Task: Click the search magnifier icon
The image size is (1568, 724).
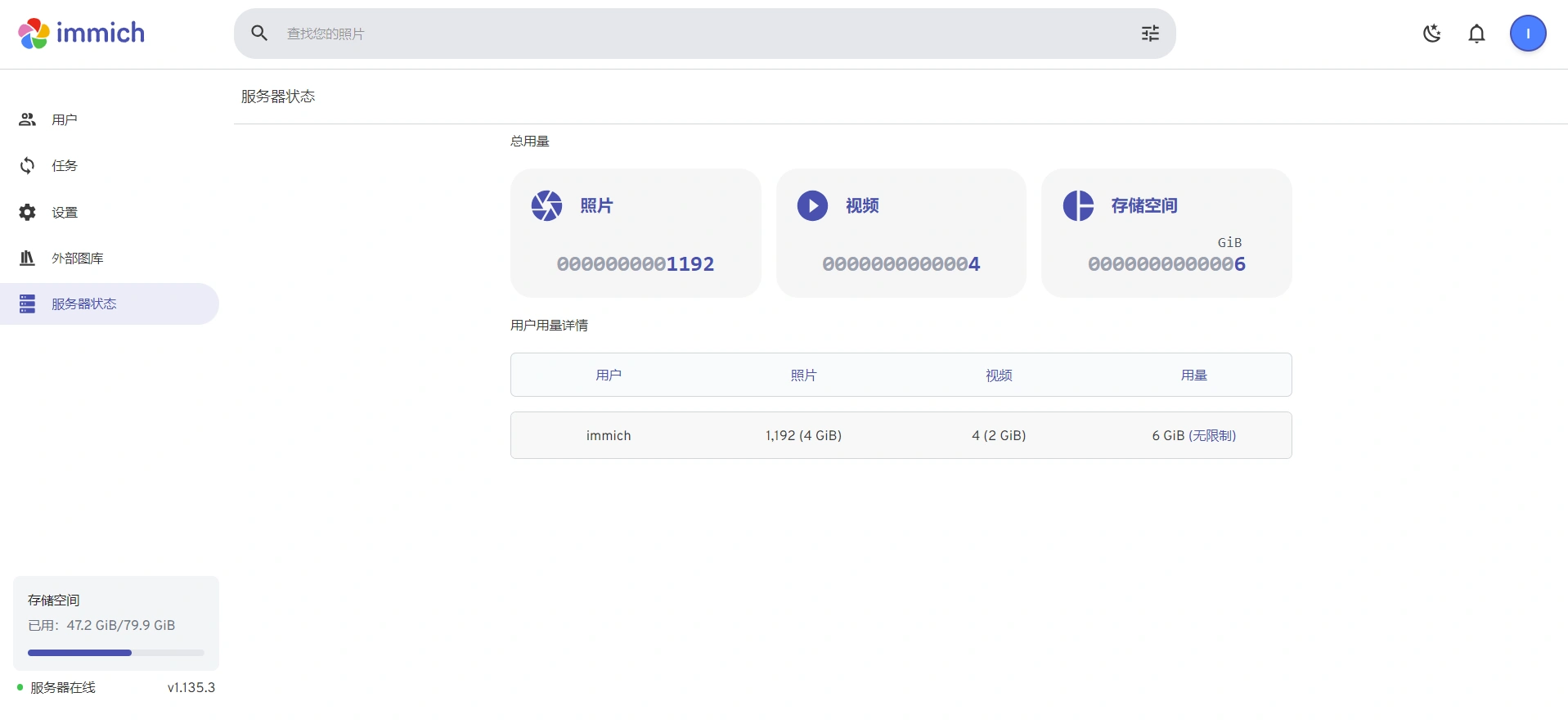Action: (x=259, y=34)
